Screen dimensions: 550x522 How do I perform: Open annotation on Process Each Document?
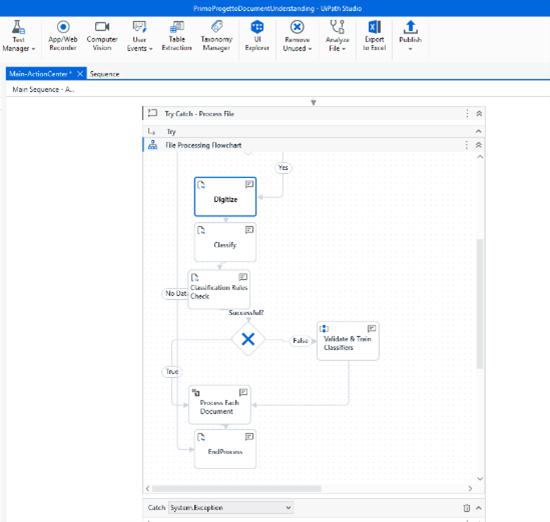click(243, 392)
